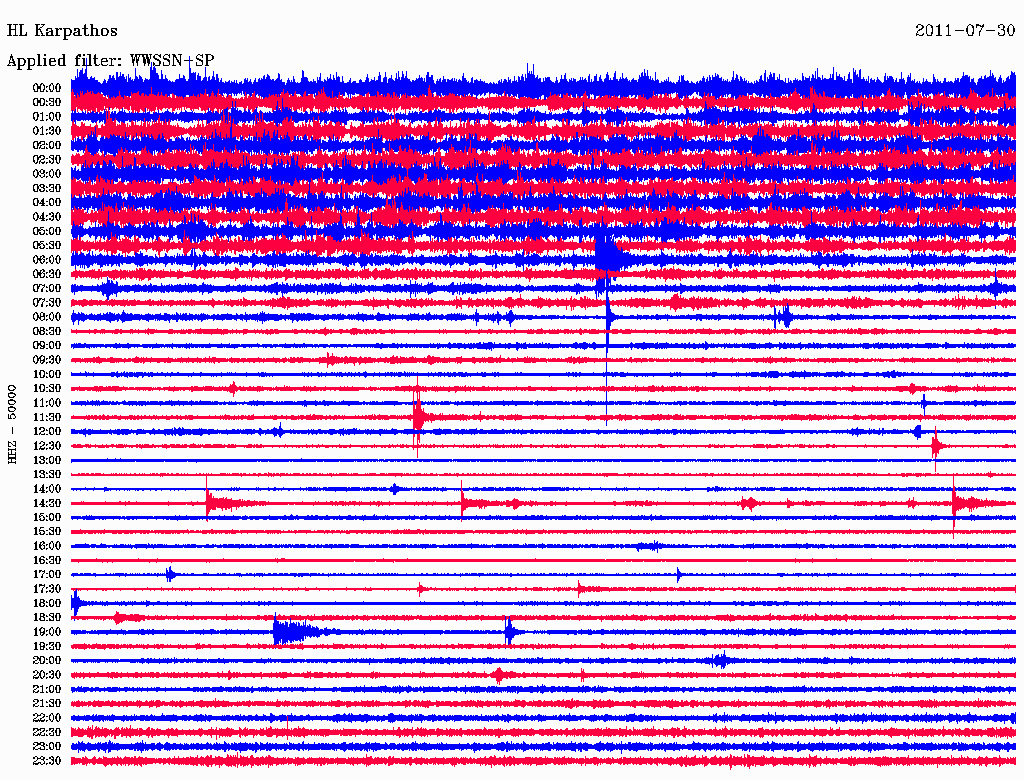Choose the 17:30 time label
Image resolution: width=1024 pixels, height=780 pixels.
[47, 589]
